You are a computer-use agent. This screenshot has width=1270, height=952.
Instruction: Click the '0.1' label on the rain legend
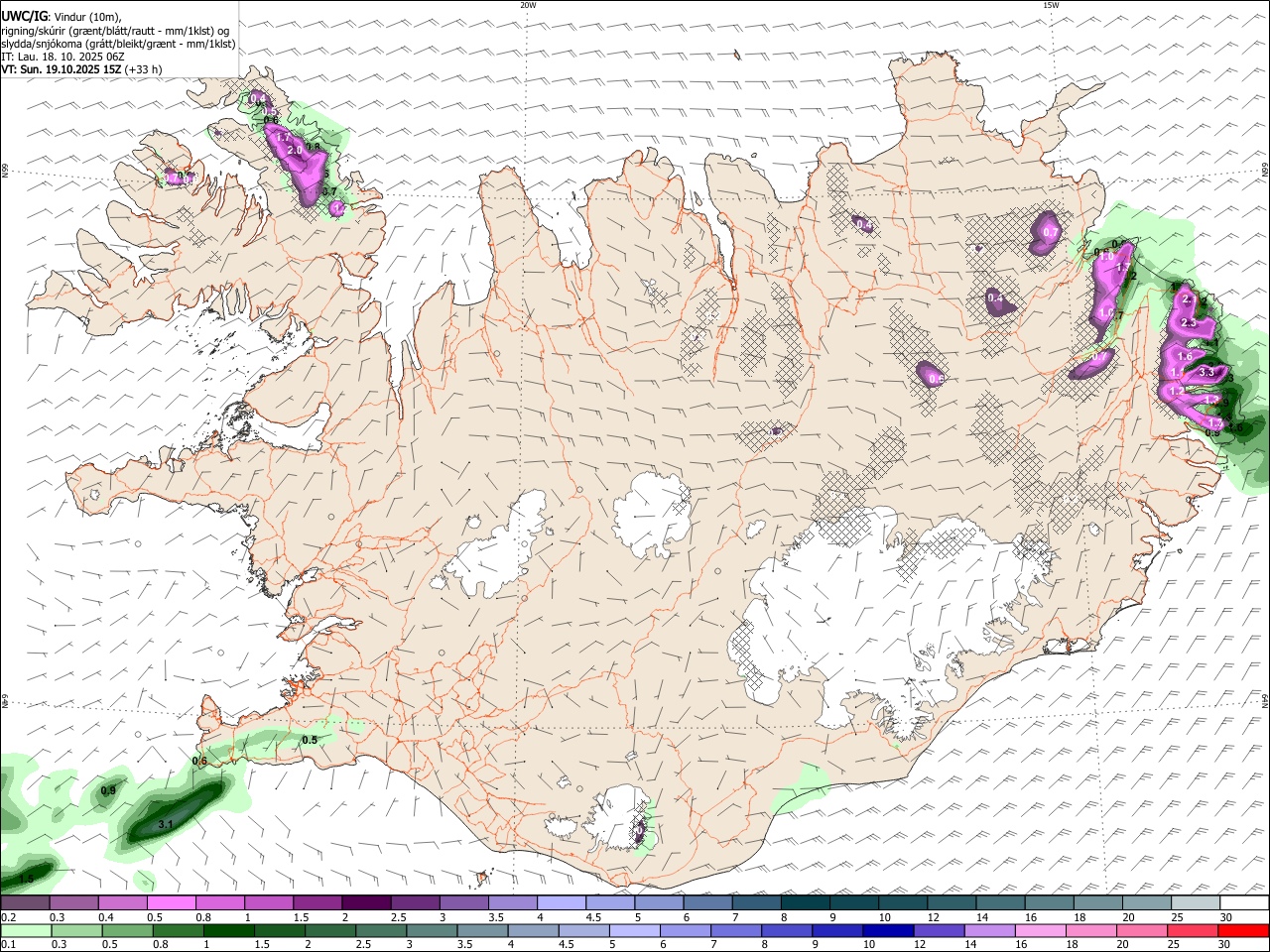[x=8, y=945]
